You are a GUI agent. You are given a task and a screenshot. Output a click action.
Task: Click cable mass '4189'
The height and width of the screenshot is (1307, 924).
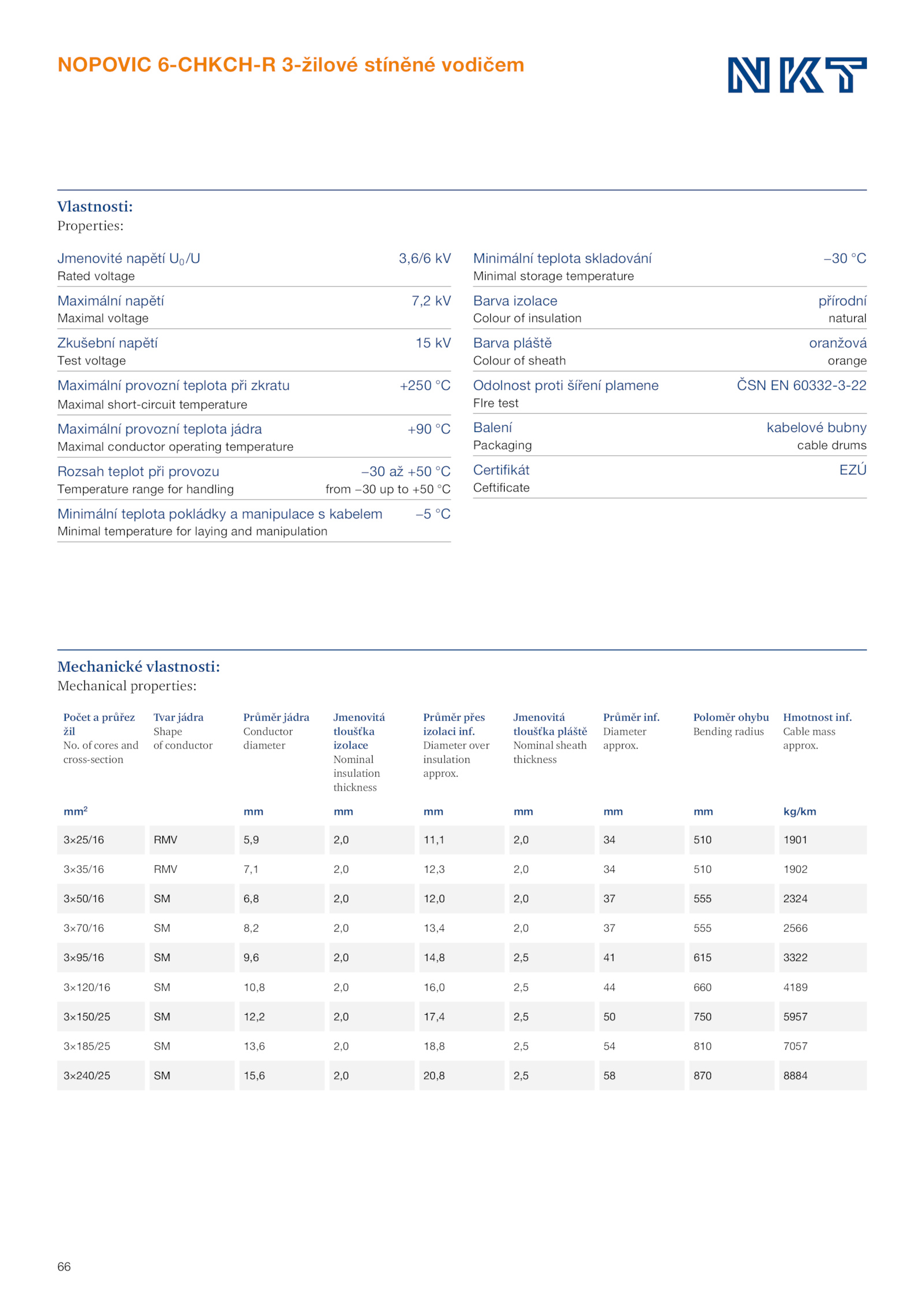coord(795,987)
